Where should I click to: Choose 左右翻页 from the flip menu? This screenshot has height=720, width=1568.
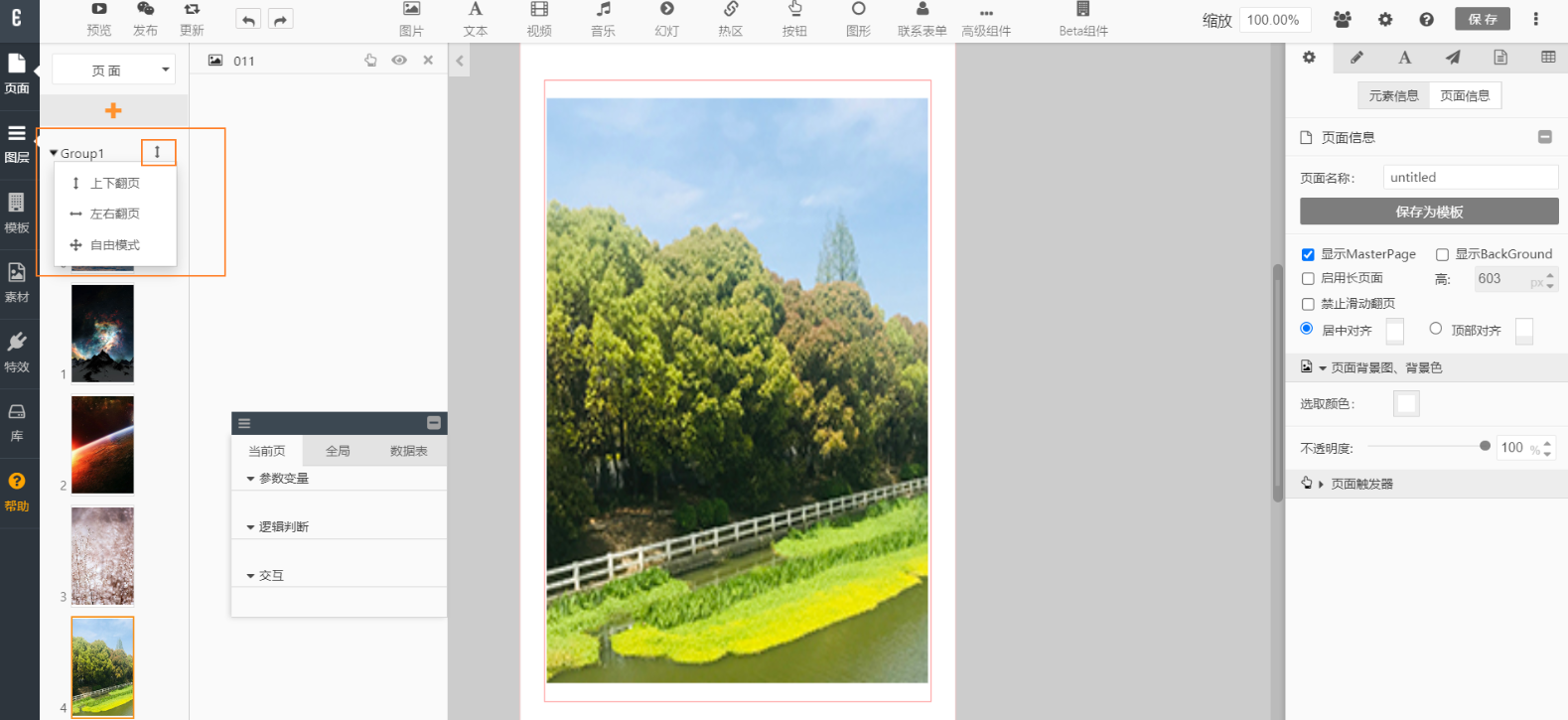pos(114,215)
